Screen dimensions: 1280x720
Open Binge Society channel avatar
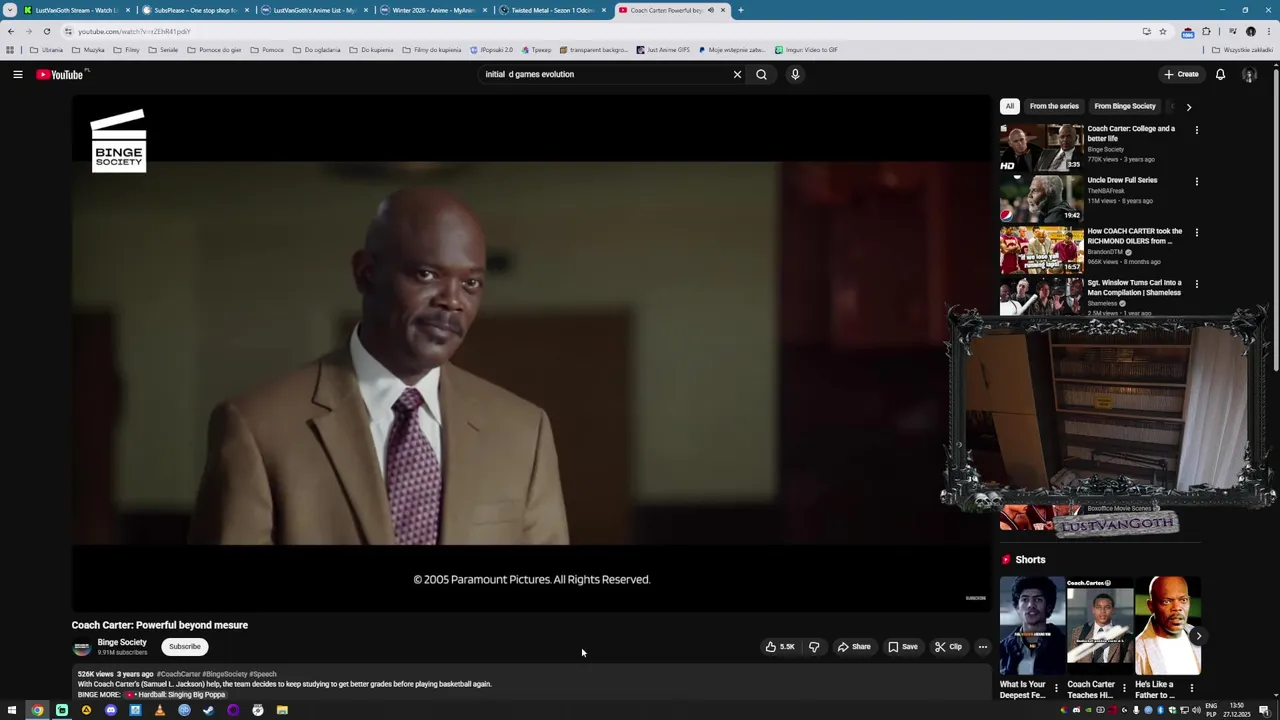coord(82,647)
